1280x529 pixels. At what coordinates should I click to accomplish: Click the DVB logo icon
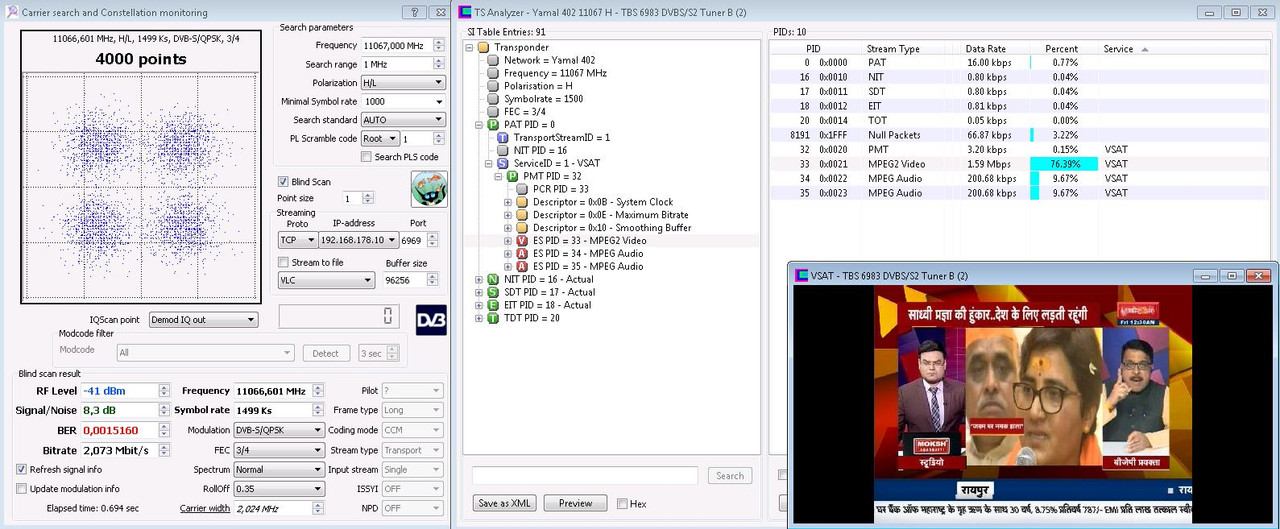431,319
